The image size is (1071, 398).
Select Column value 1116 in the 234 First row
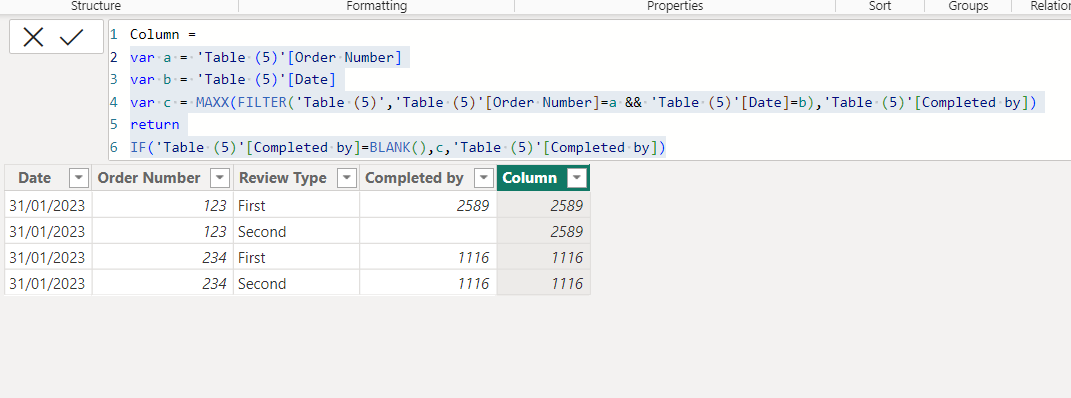[x=544, y=257]
